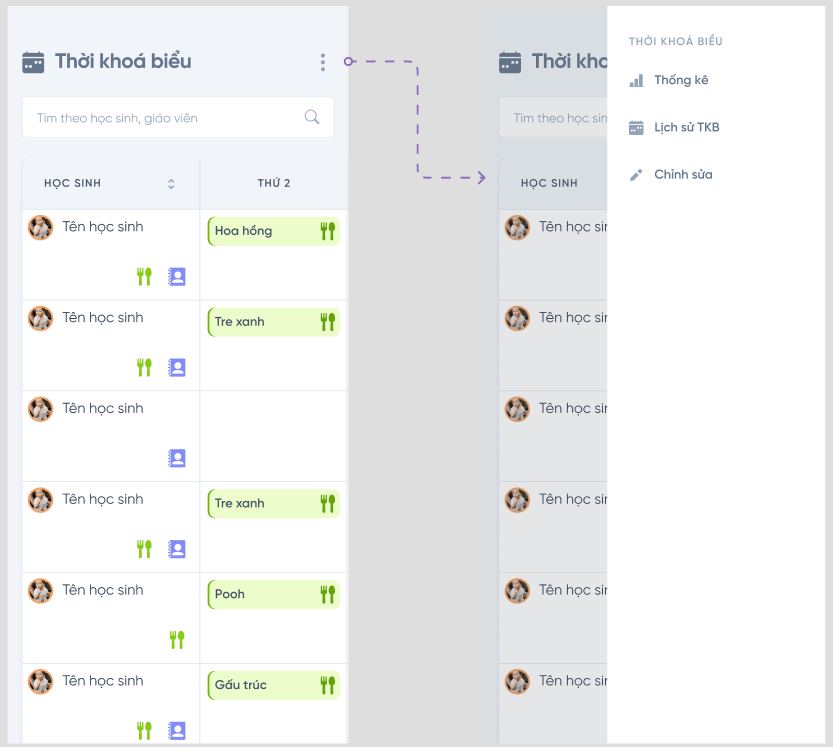The image size is (833, 747).
Task: Open Thống kê menu item
Action: click(x=681, y=80)
